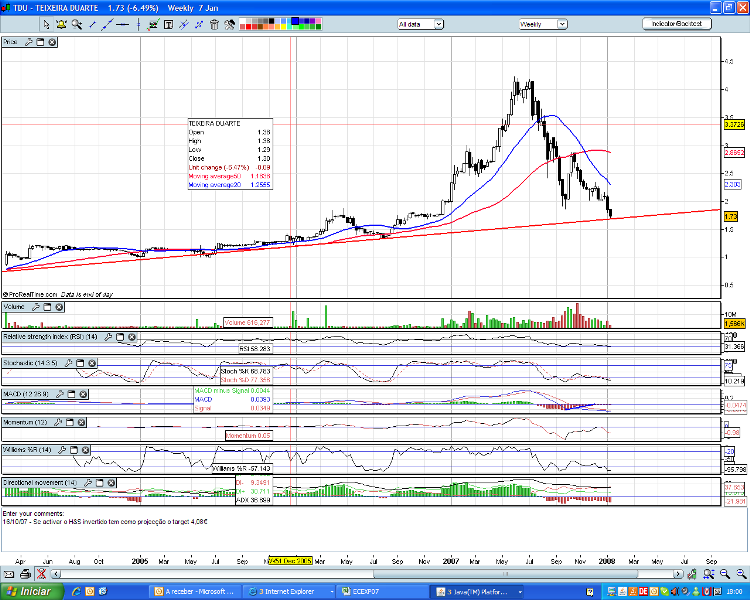Click the Williams %R panel window icon

click(74, 450)
